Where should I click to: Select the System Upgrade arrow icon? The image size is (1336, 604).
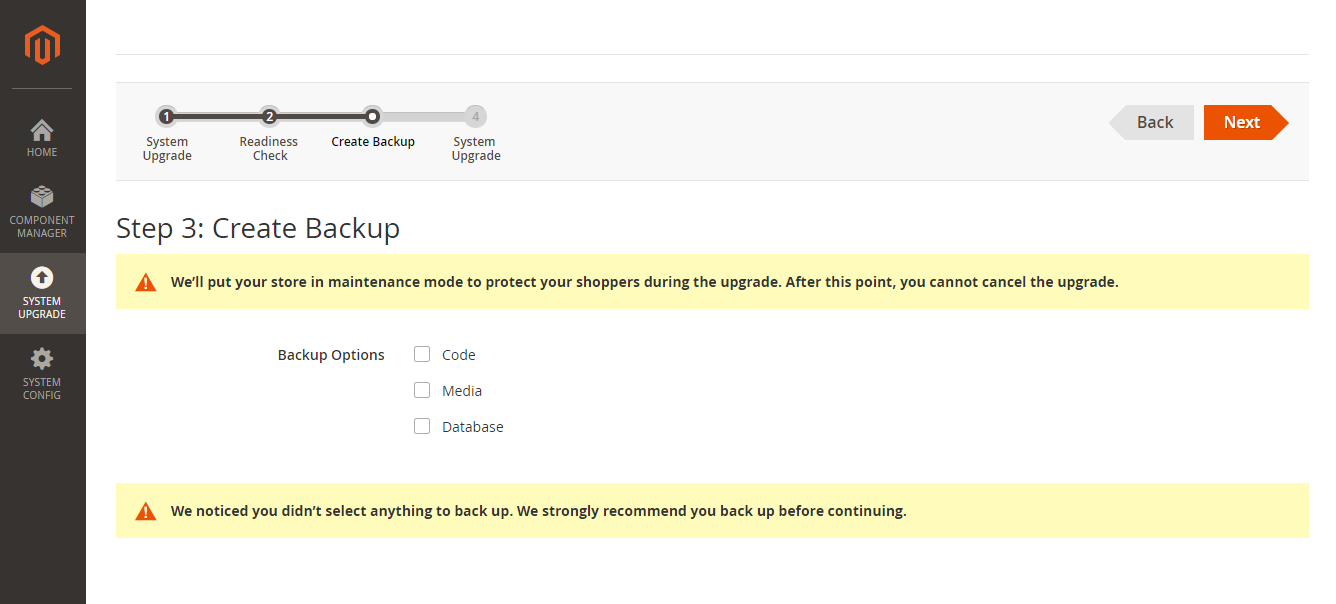[x=42, y=277]
